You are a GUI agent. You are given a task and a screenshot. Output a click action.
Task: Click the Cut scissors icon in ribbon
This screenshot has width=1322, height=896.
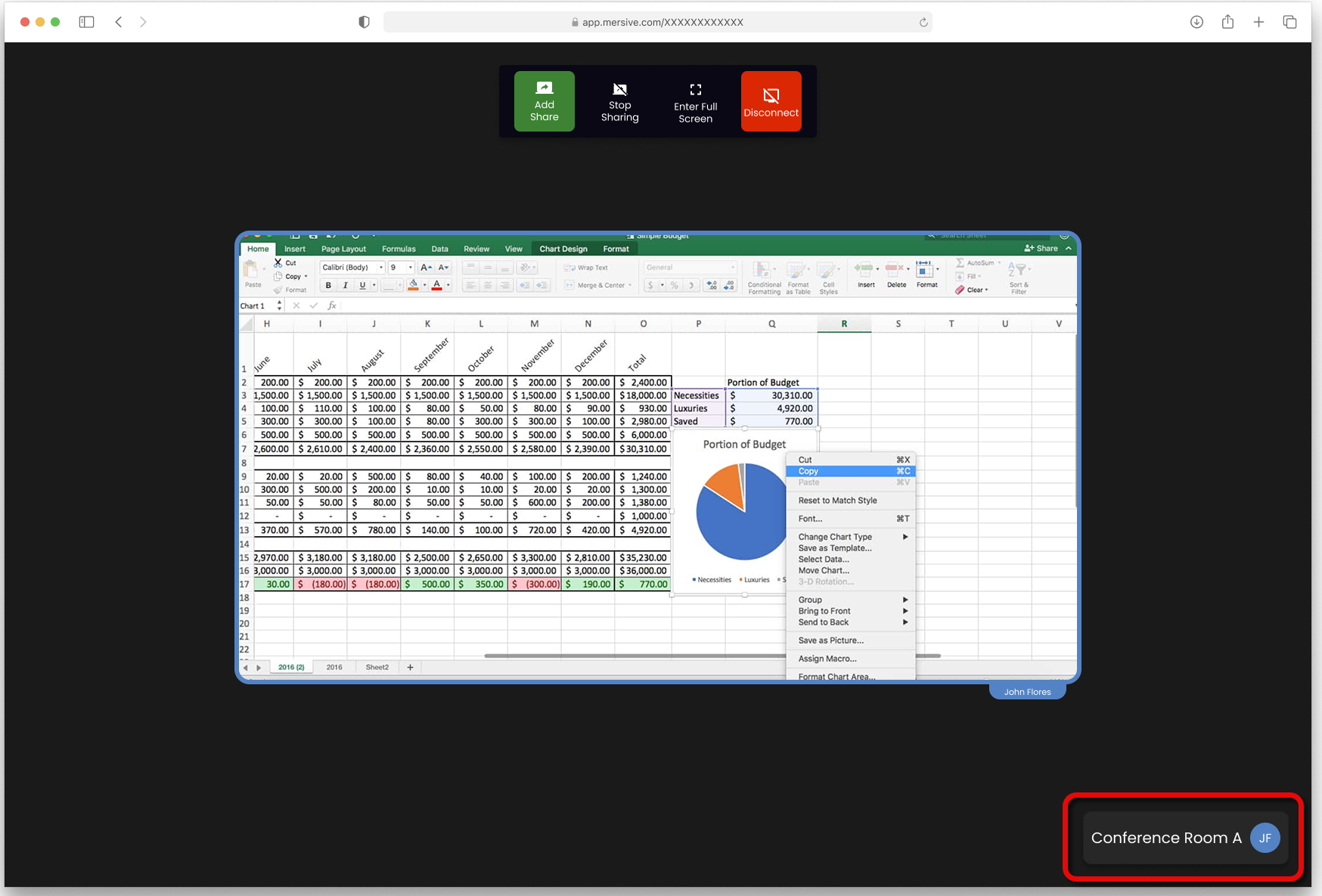278,262
